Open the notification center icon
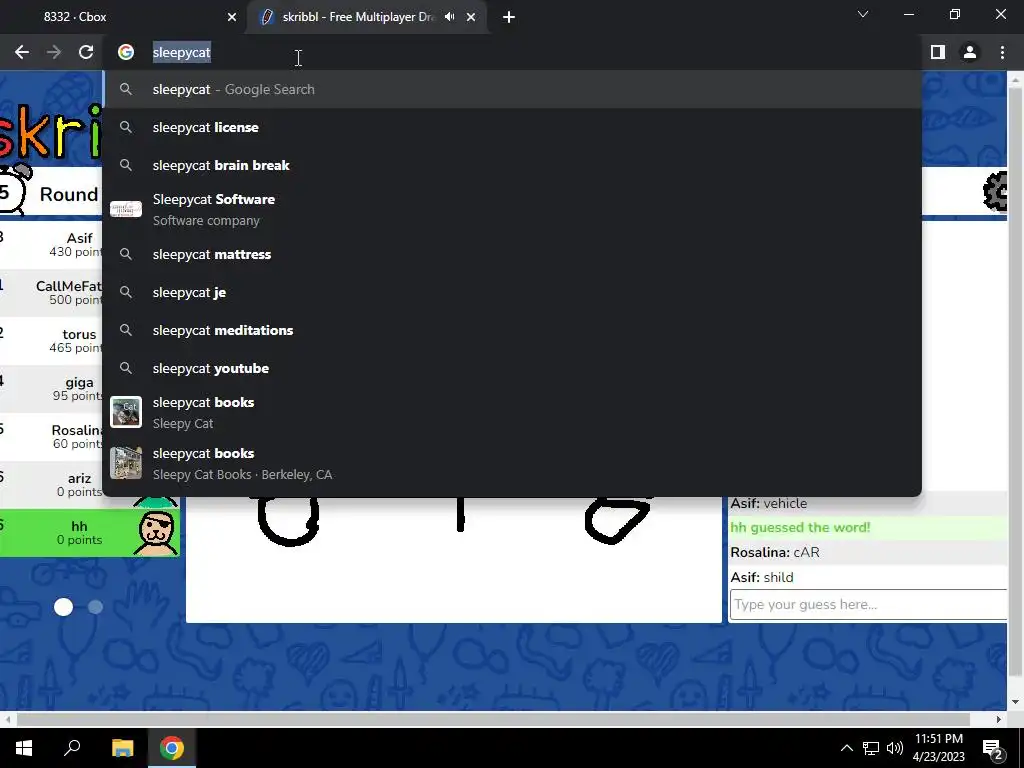This screenshot has height=768, width=1024. 993,748
